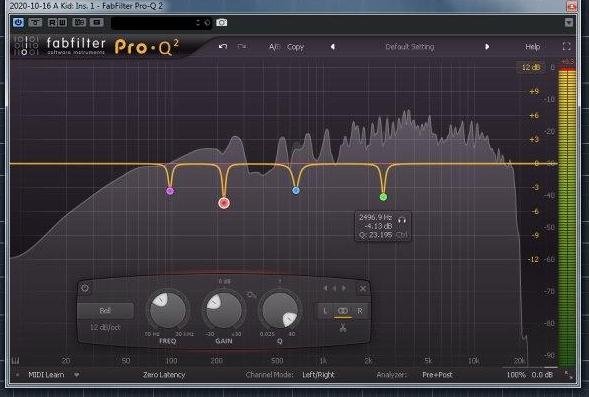Set band to Left channel (L)
This screenshot has height=397, width=589.
coord(325,311)
